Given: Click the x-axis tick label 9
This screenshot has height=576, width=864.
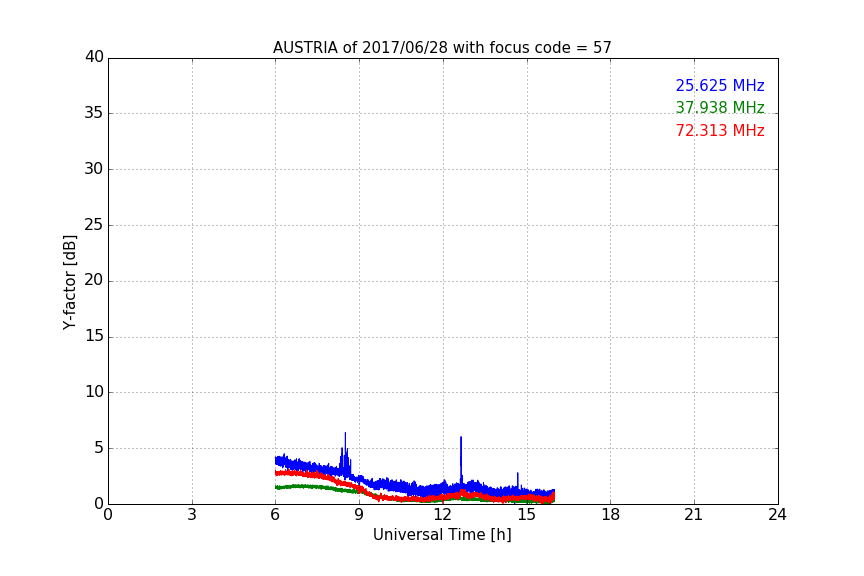Looking at the screenshot, I should (x=359, y=515).
